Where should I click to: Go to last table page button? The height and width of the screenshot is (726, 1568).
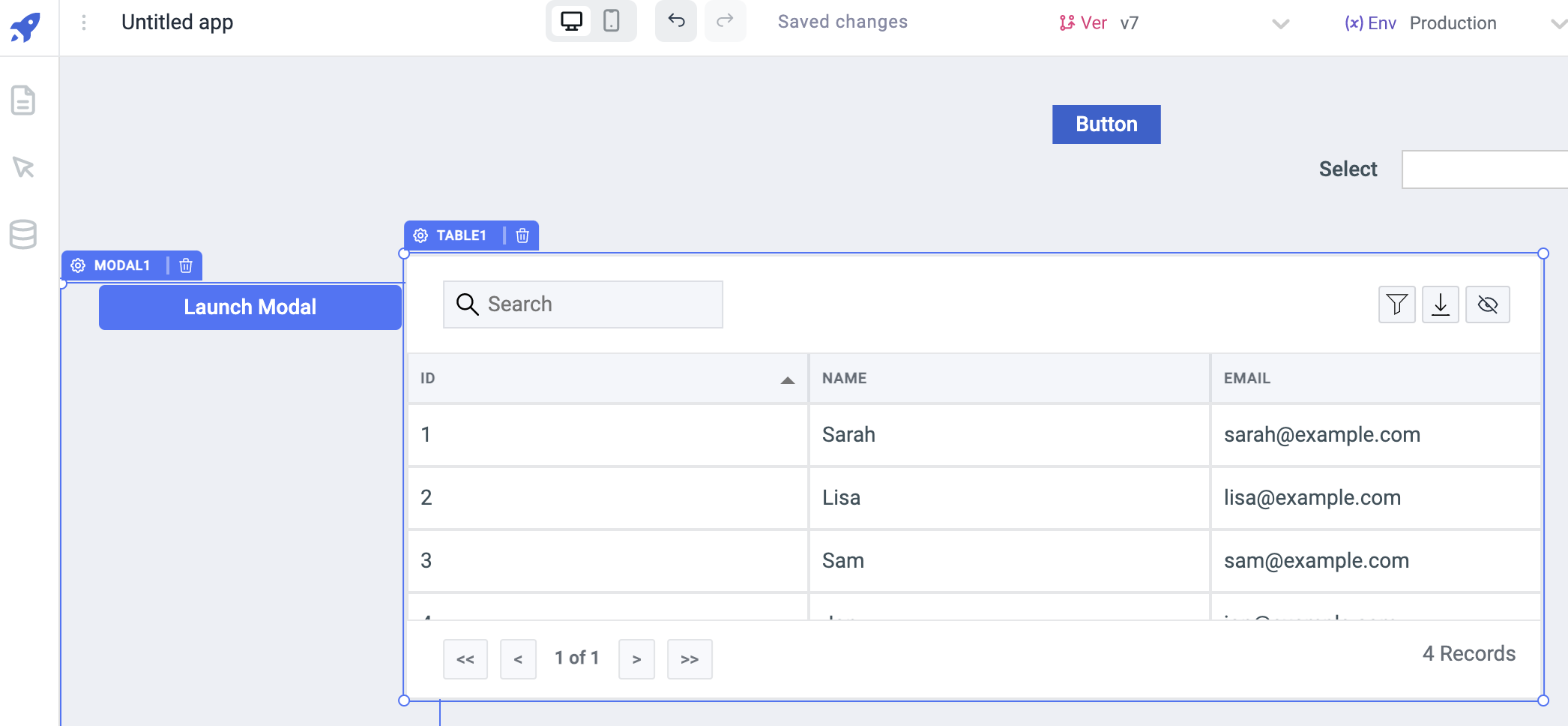(690, 659)
